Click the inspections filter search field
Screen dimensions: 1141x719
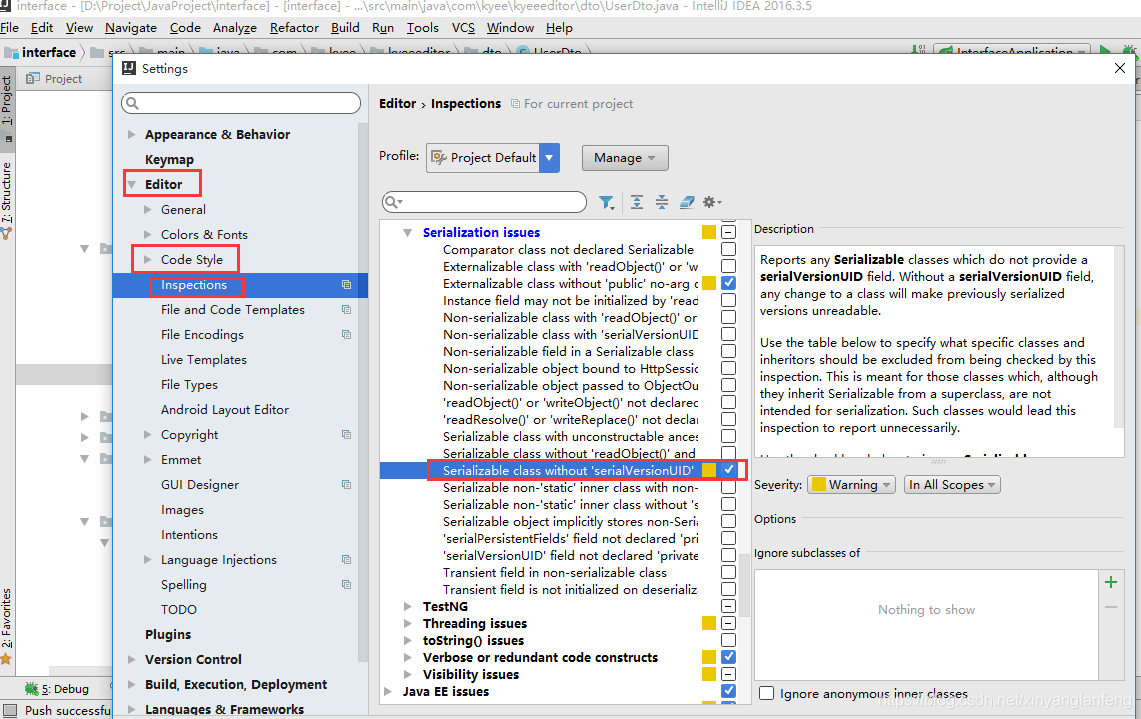[485, 202]
